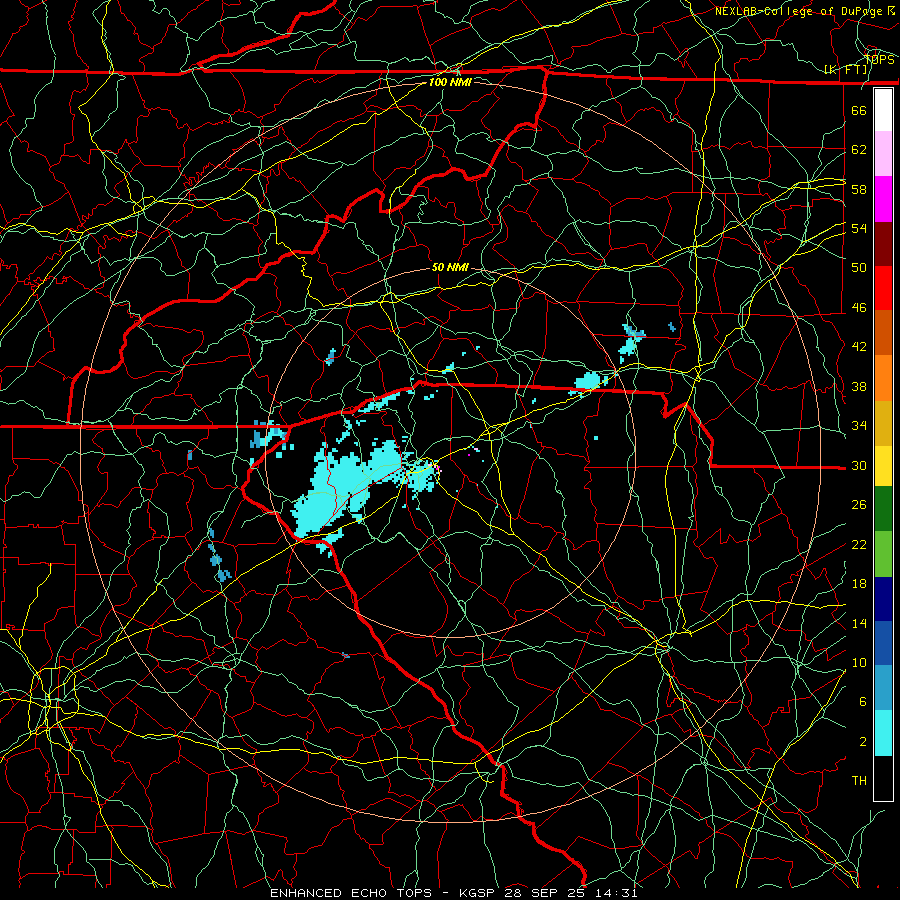Click the 'TOPS' legend title
The image size is (900, 900).
(879, 60)
